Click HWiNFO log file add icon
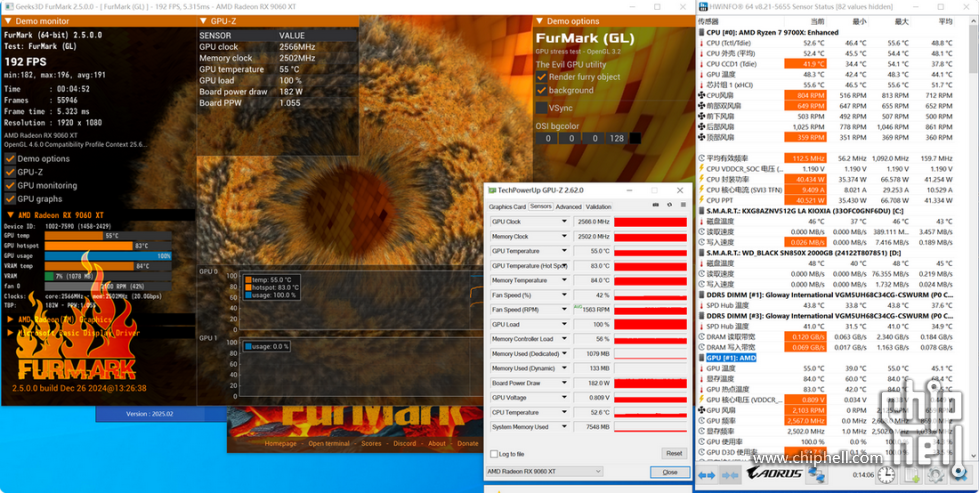The height and width of the screenshot is (493, 979). (912, 475)
